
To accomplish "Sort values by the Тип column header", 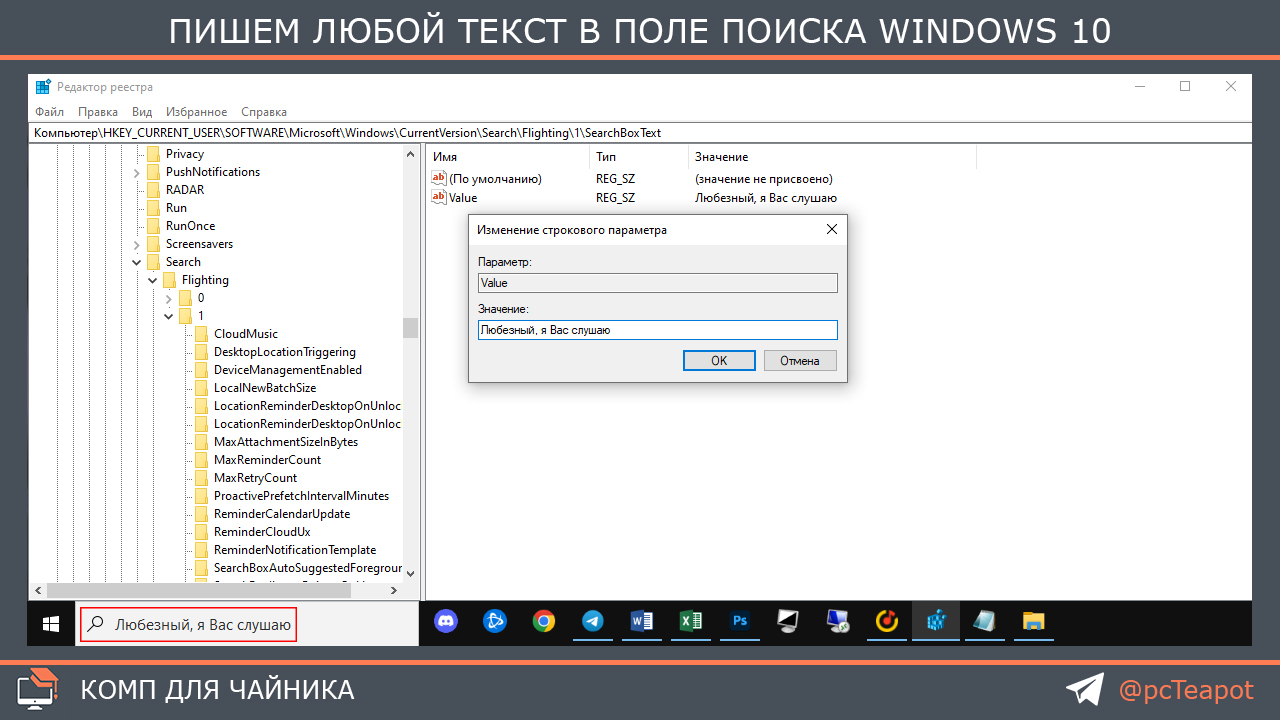I will pos(640,157).
